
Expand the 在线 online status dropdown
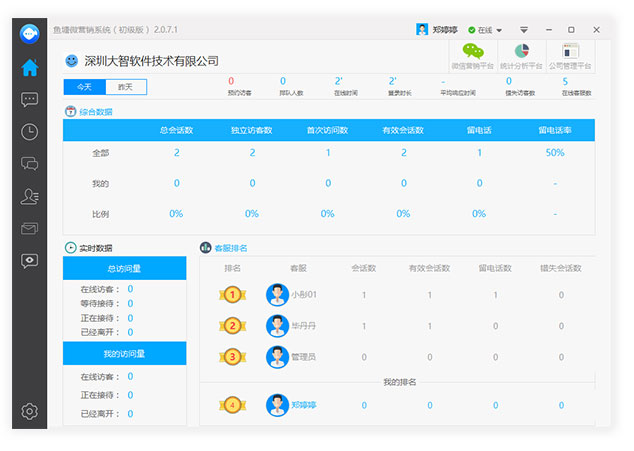[x=486, y=30]
